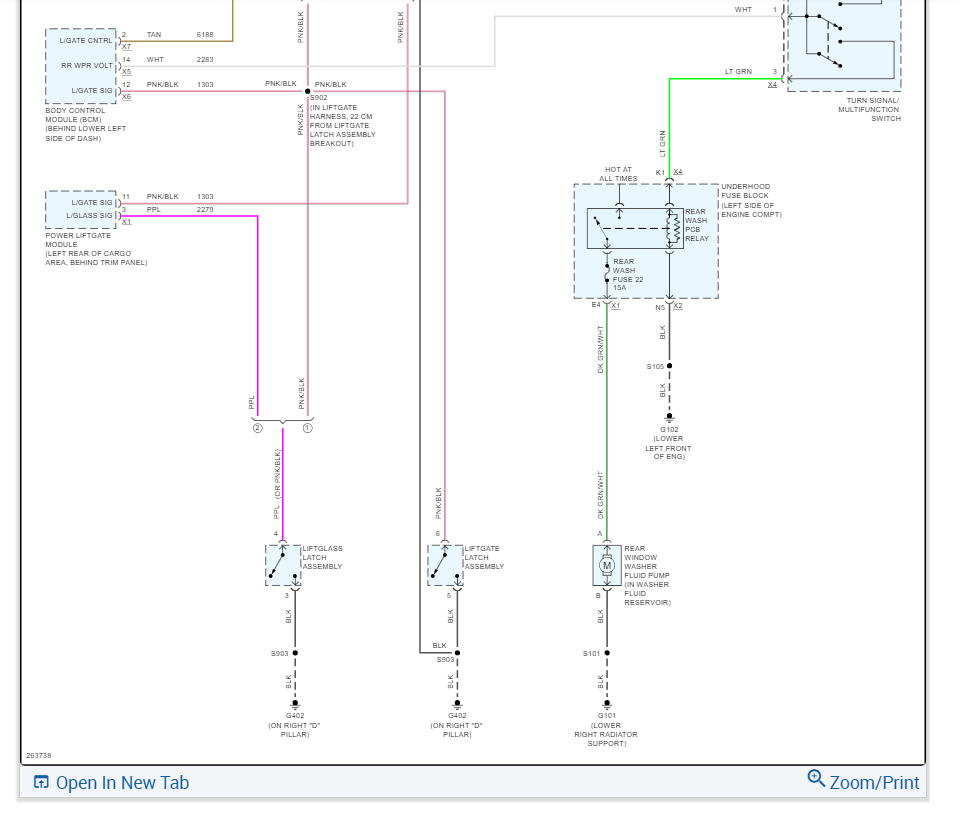The width and height of the screenshot is (959, 820).
Task: Click the HOT AT ALL TIMES label
Action: point(619,174)
